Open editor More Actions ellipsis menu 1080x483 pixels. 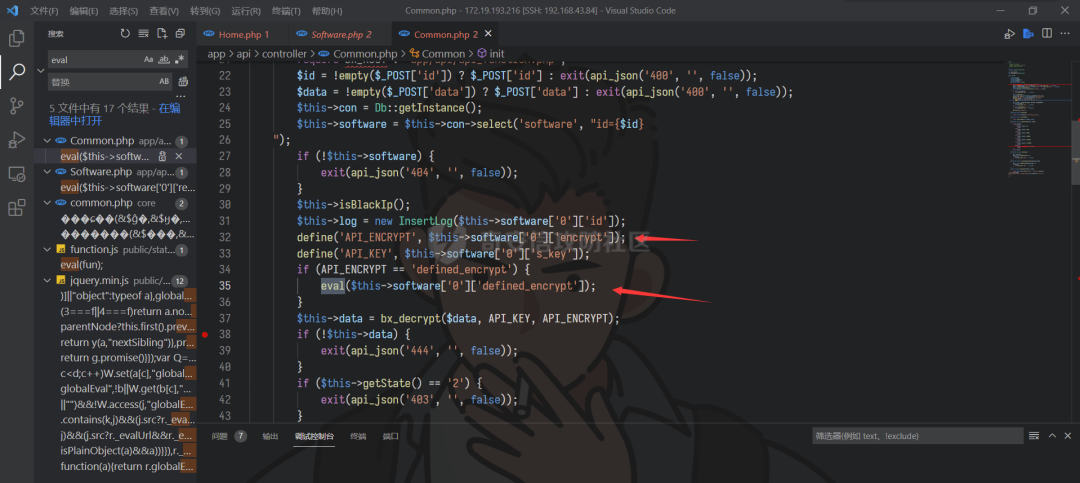[1066, 34]
